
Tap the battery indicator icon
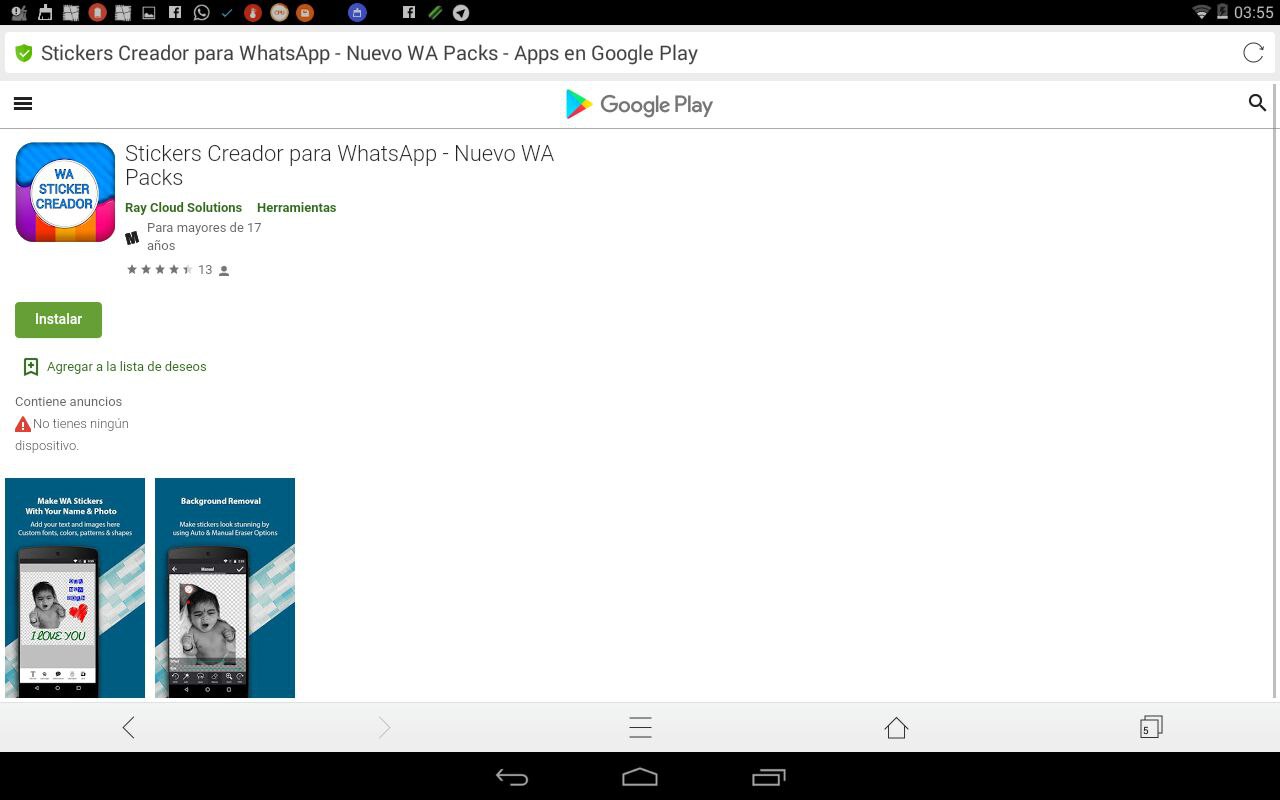pyautogui.click(x=1223, y=12)
